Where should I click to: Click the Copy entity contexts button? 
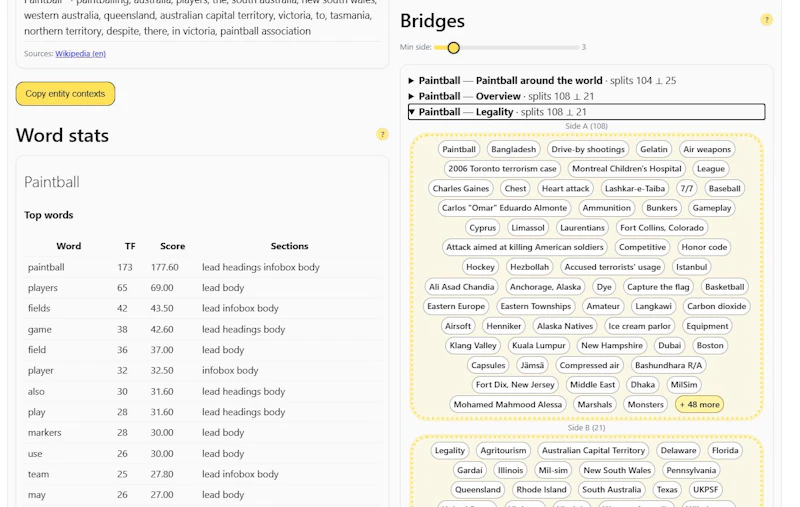coord(65,94)
